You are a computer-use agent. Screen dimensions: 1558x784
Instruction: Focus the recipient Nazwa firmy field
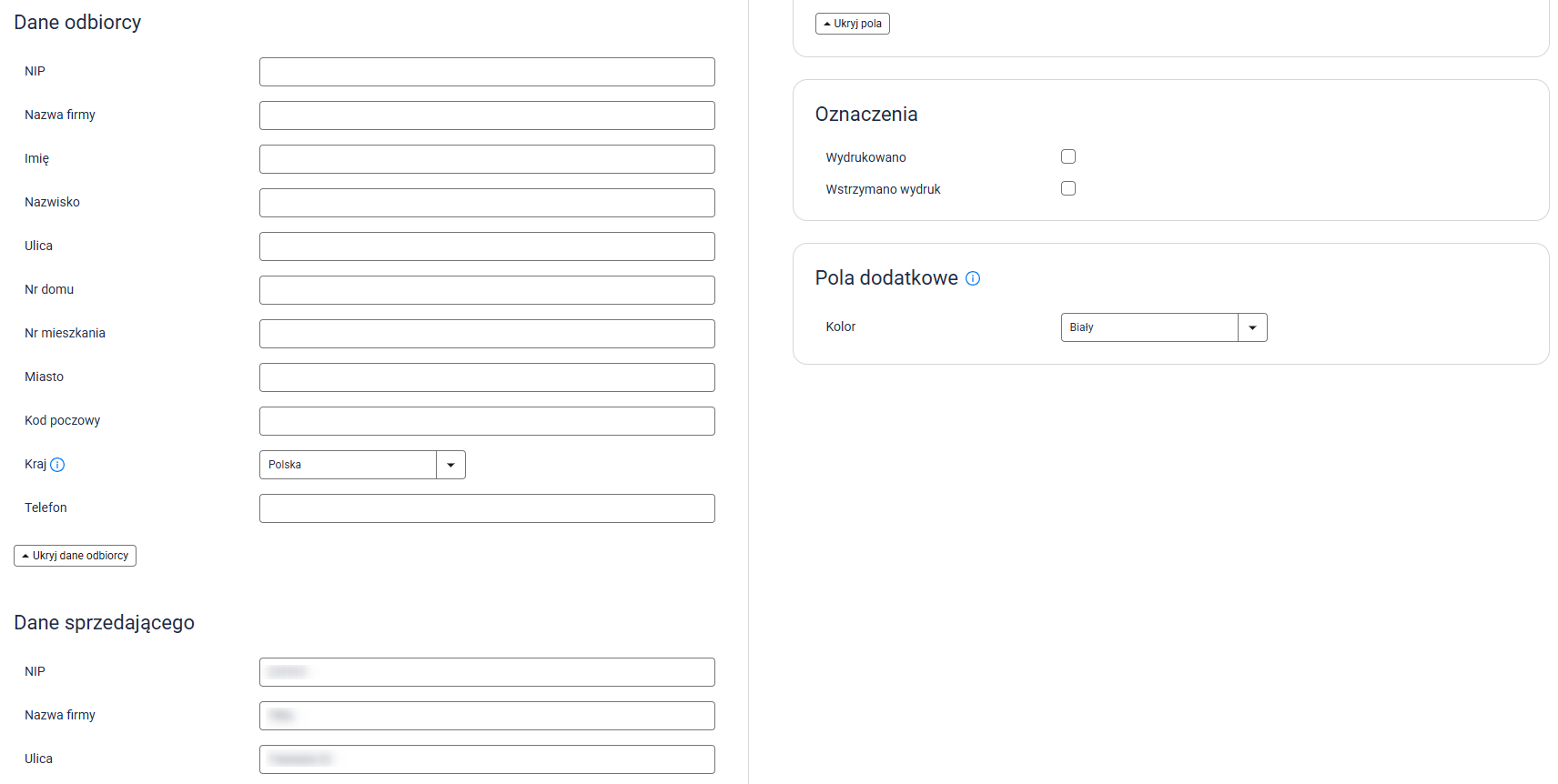pyautogui.click(x=487, y=116)
